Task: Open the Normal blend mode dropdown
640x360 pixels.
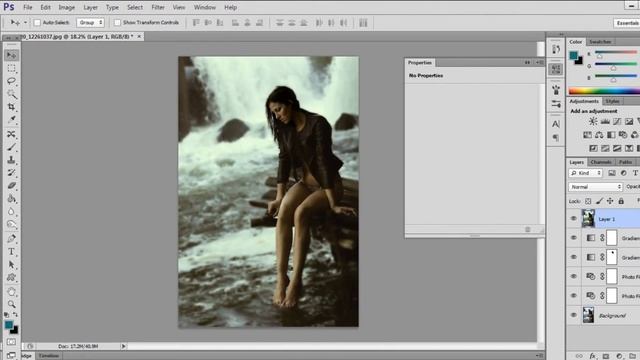Action: (x=595, y=187)
